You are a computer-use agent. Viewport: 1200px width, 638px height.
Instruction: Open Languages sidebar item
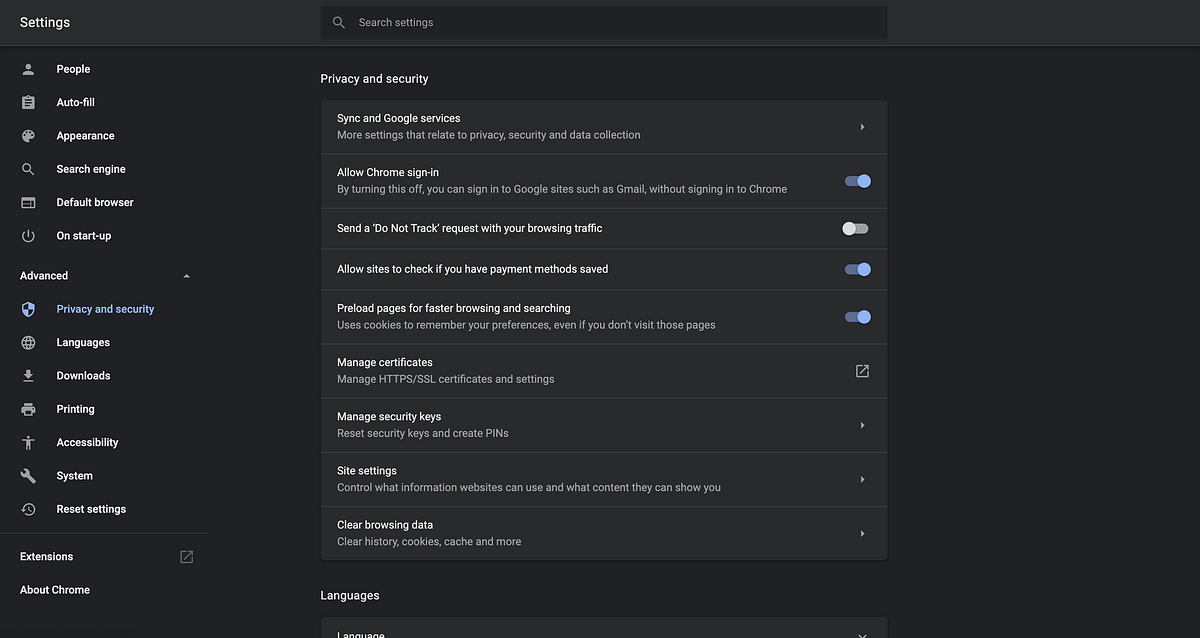pos(83,342)
